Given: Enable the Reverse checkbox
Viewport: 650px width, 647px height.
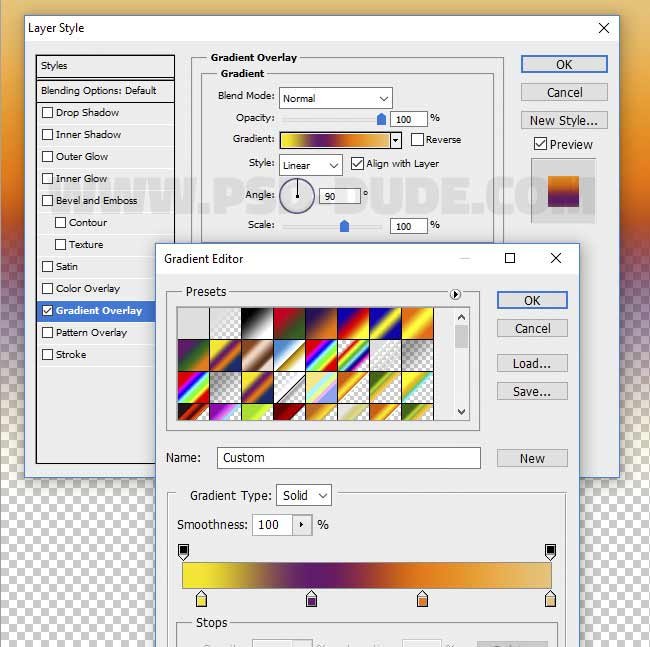Looking at the screenshot, I should tap(418, 140).
